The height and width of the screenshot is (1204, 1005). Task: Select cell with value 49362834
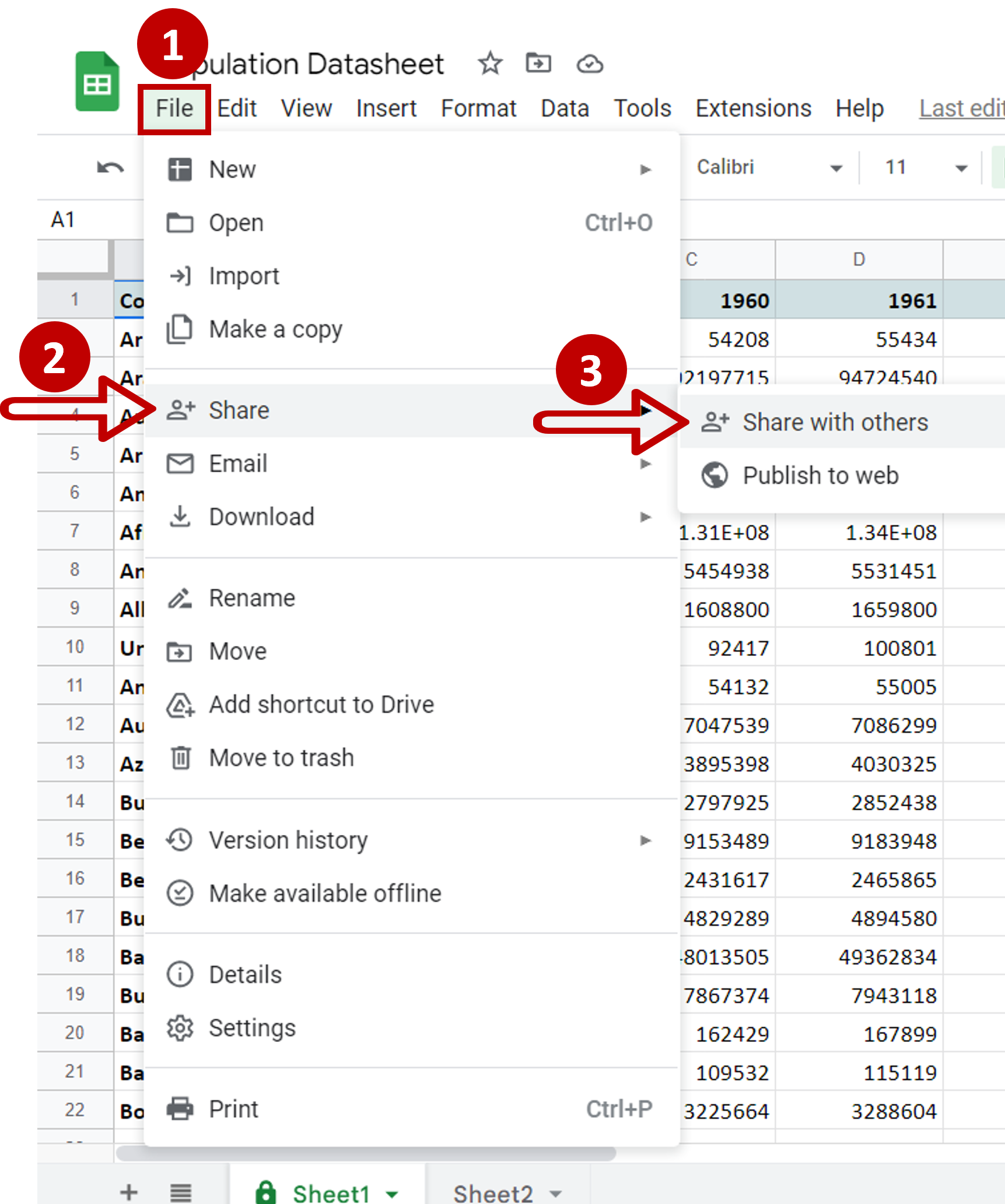859,957
